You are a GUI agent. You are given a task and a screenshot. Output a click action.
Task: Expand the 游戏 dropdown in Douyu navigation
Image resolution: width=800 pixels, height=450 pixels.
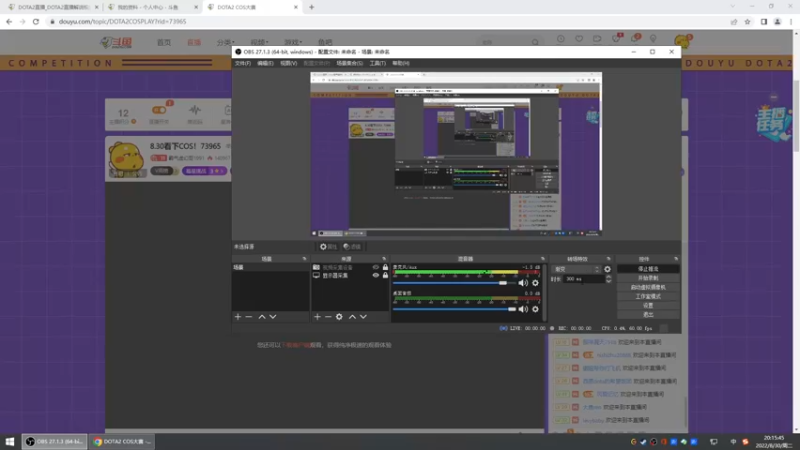pos(293,42)
